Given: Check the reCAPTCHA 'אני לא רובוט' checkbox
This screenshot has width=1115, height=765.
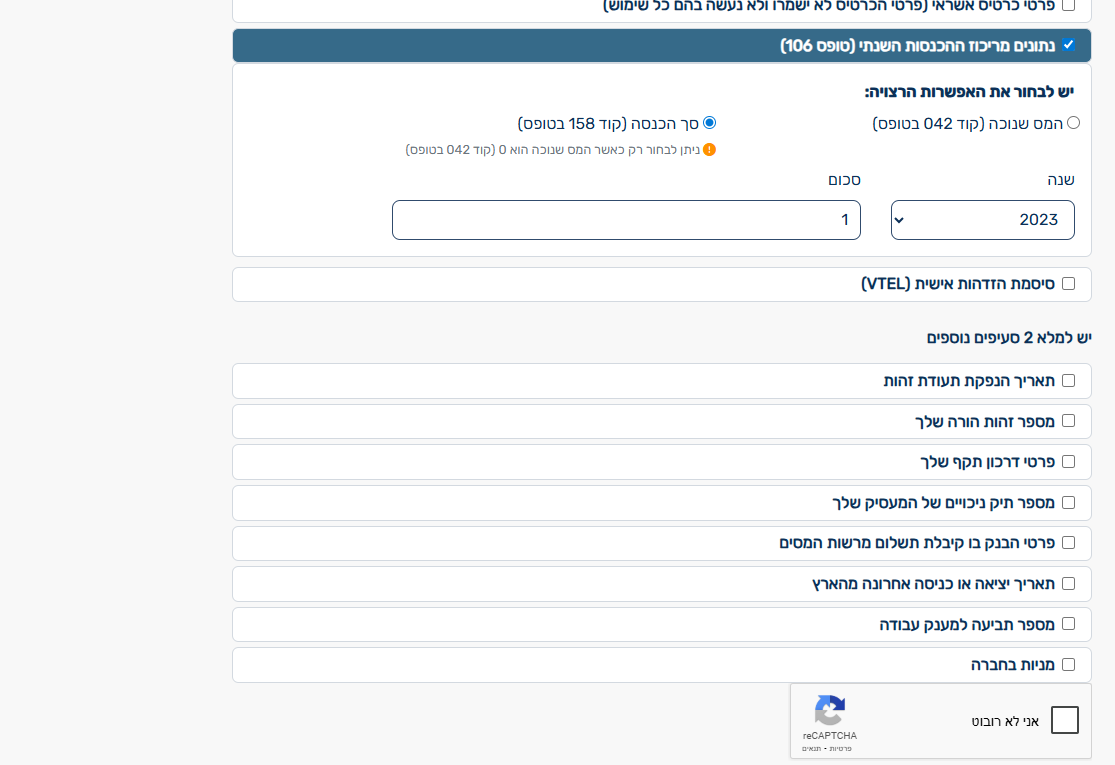Looking at the screenshot, I should click(x=1065, y=719).
